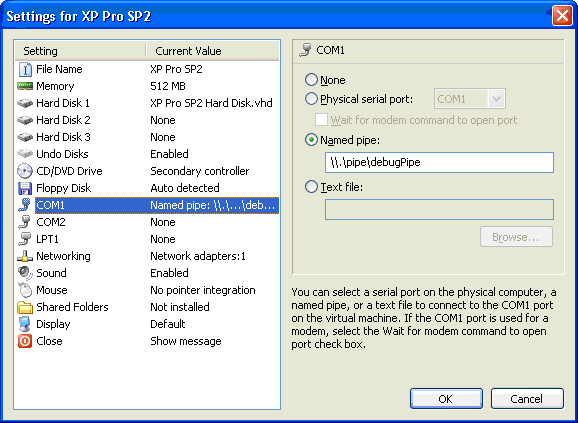Image resolution: width=578 pixels, height=423 pixels.
Task: Click the 'No pointer integration' value
Action: [203, 290]
